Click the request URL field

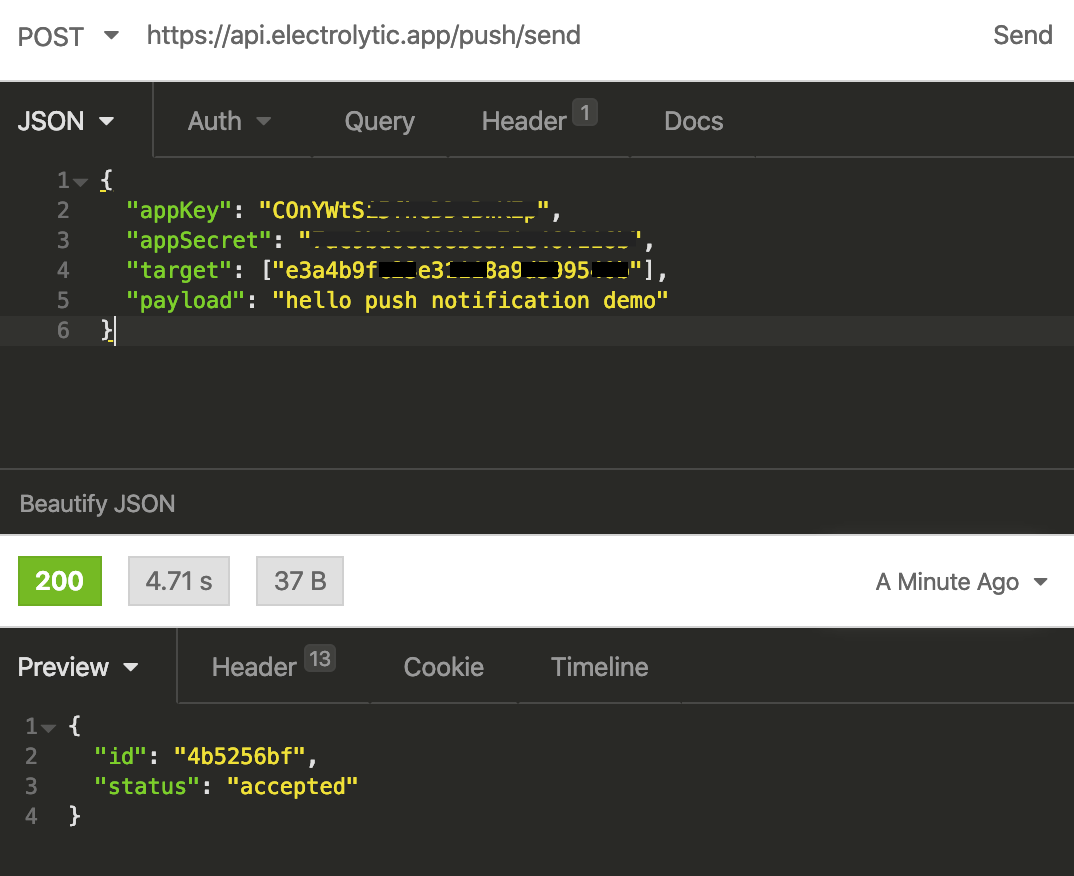click(x=364, y=35)
